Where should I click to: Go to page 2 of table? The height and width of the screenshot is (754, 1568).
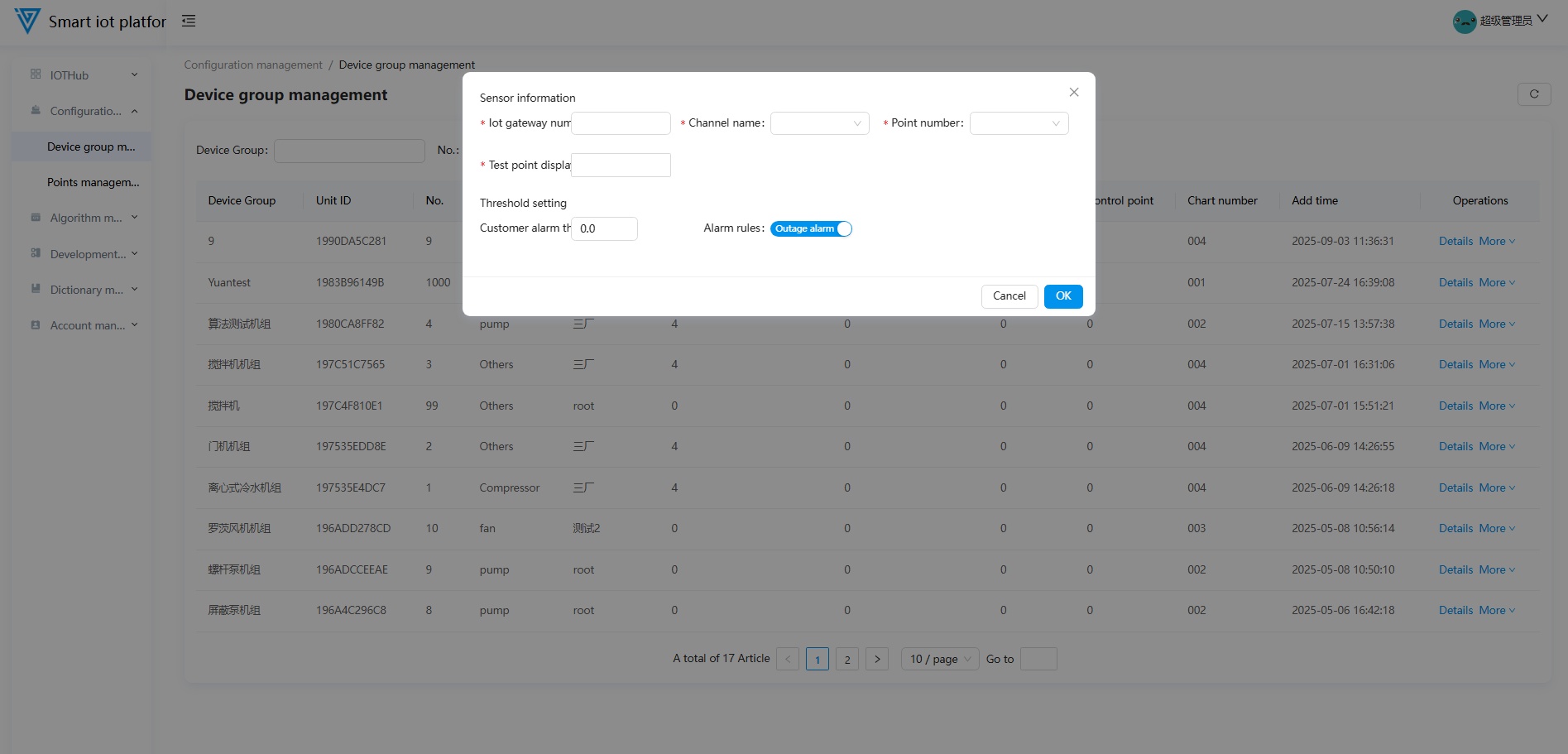coord(847,659)
